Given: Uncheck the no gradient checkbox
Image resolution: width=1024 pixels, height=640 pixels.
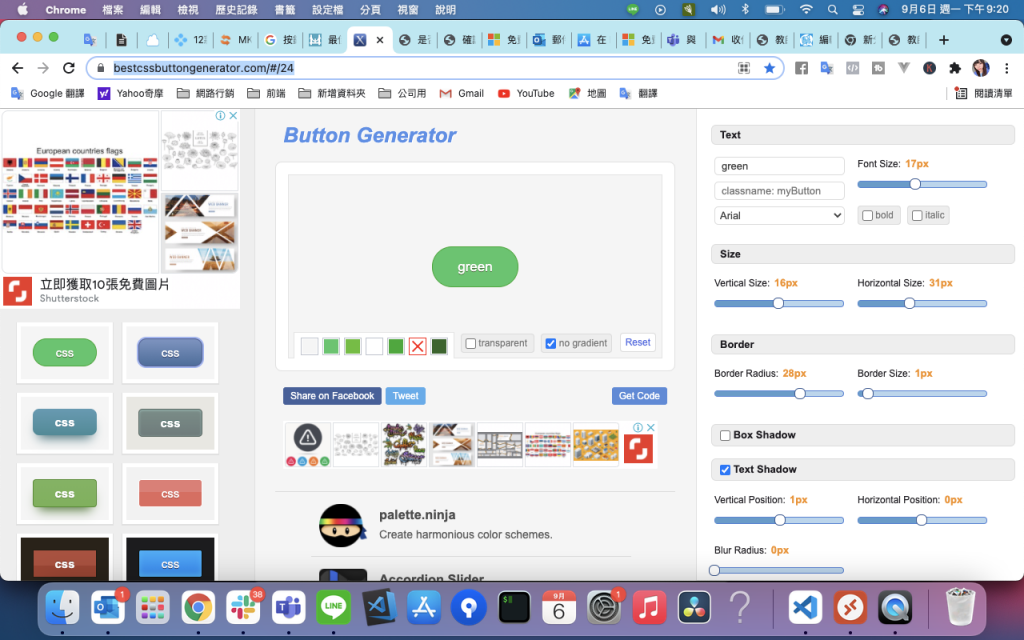Looking at the screenshot, I should (x=551, y=344).
